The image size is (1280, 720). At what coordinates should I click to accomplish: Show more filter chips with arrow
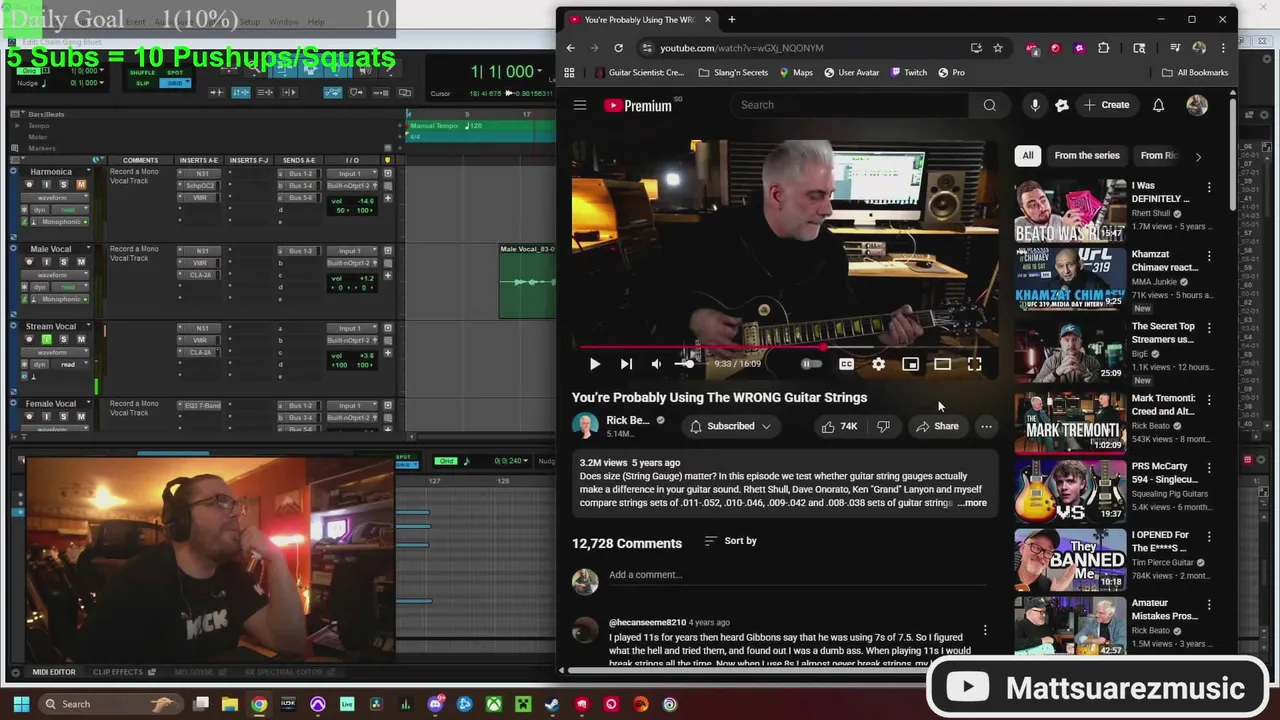(1198, 156)
